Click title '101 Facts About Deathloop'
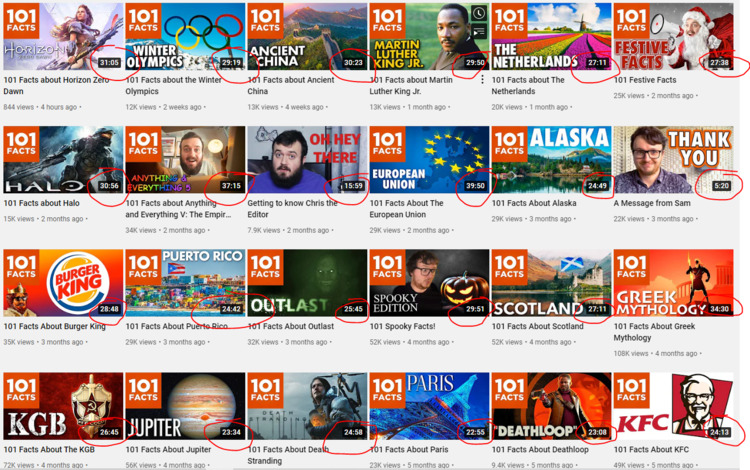This screenshot has height=470, width=750. [x=540, y=450]
